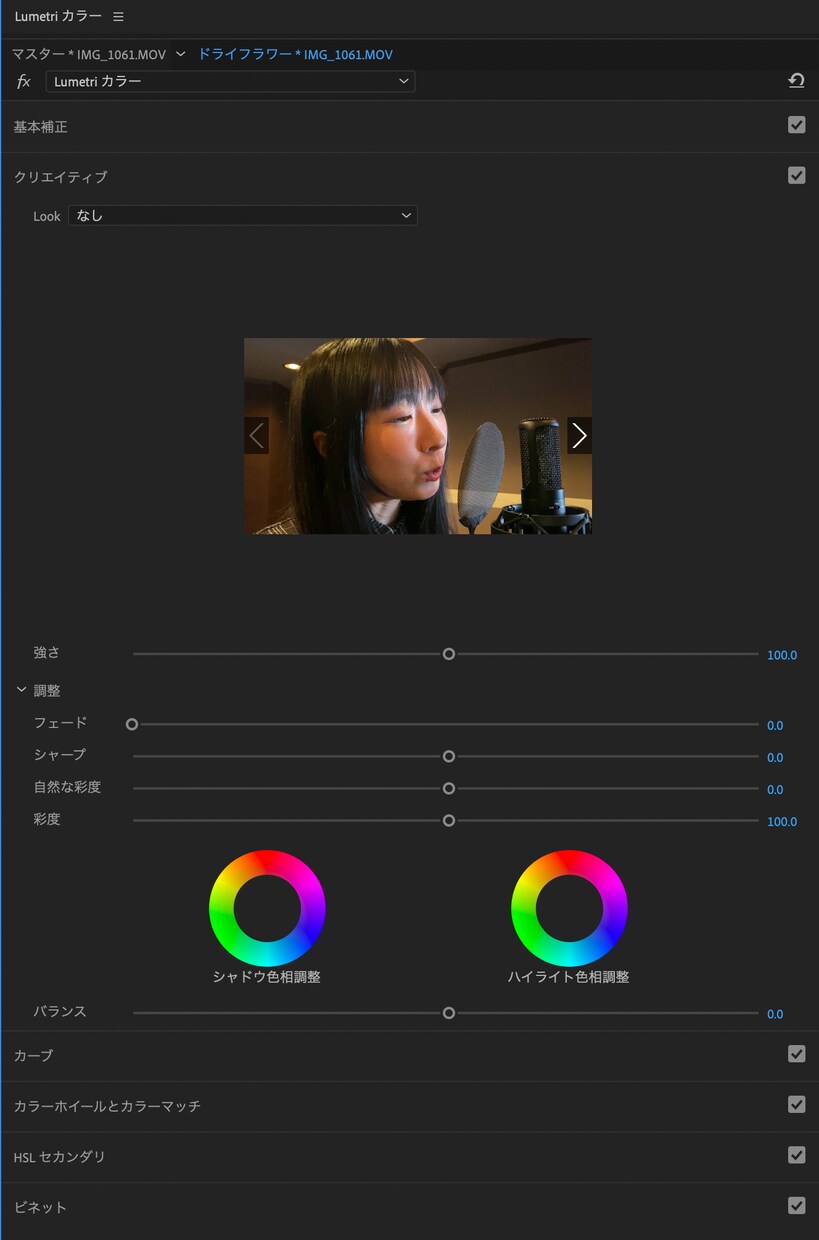Click the Look label text
Screen dimensions: 819x1240
tap(47, 216)
